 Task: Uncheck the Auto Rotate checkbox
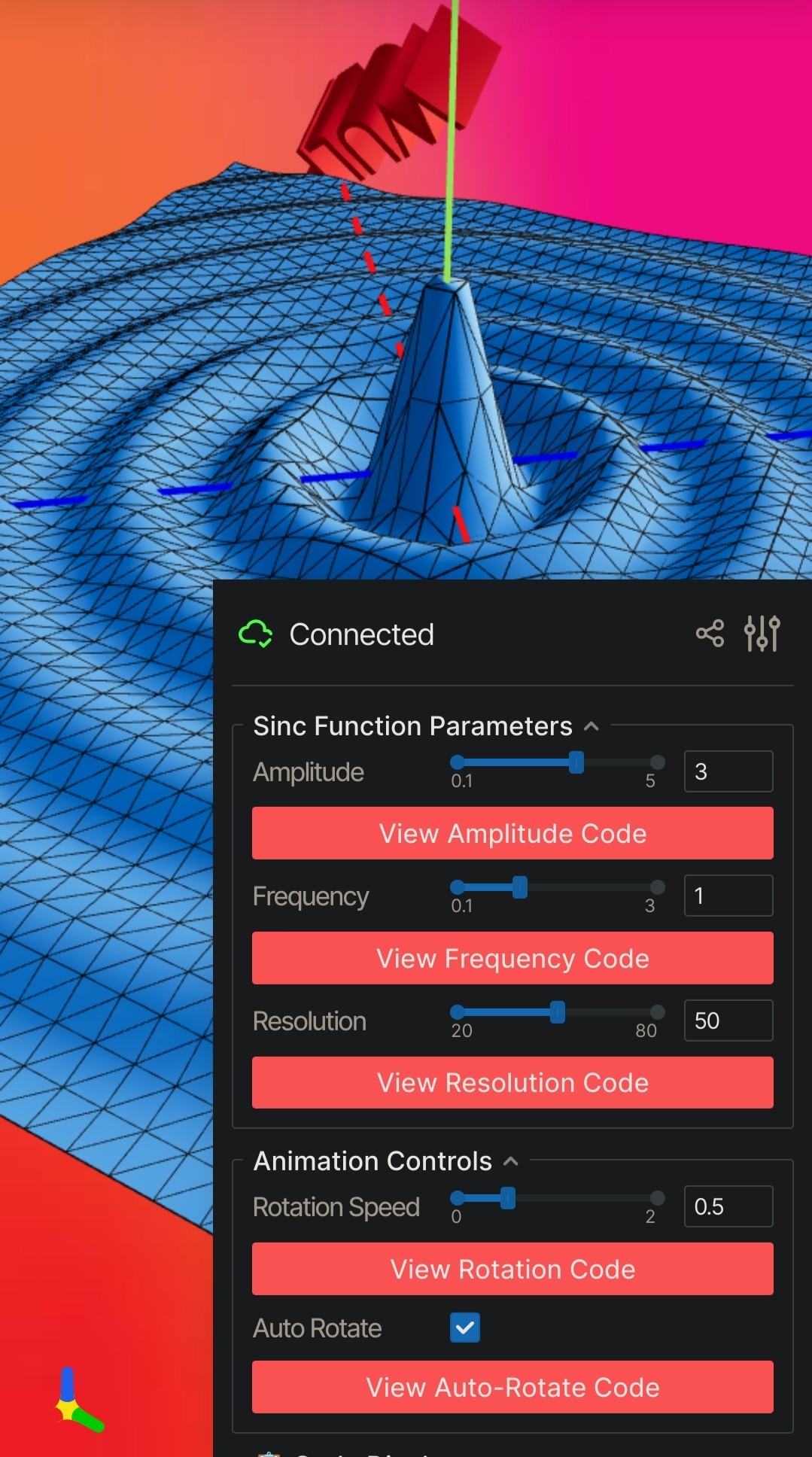[464, 1328]
